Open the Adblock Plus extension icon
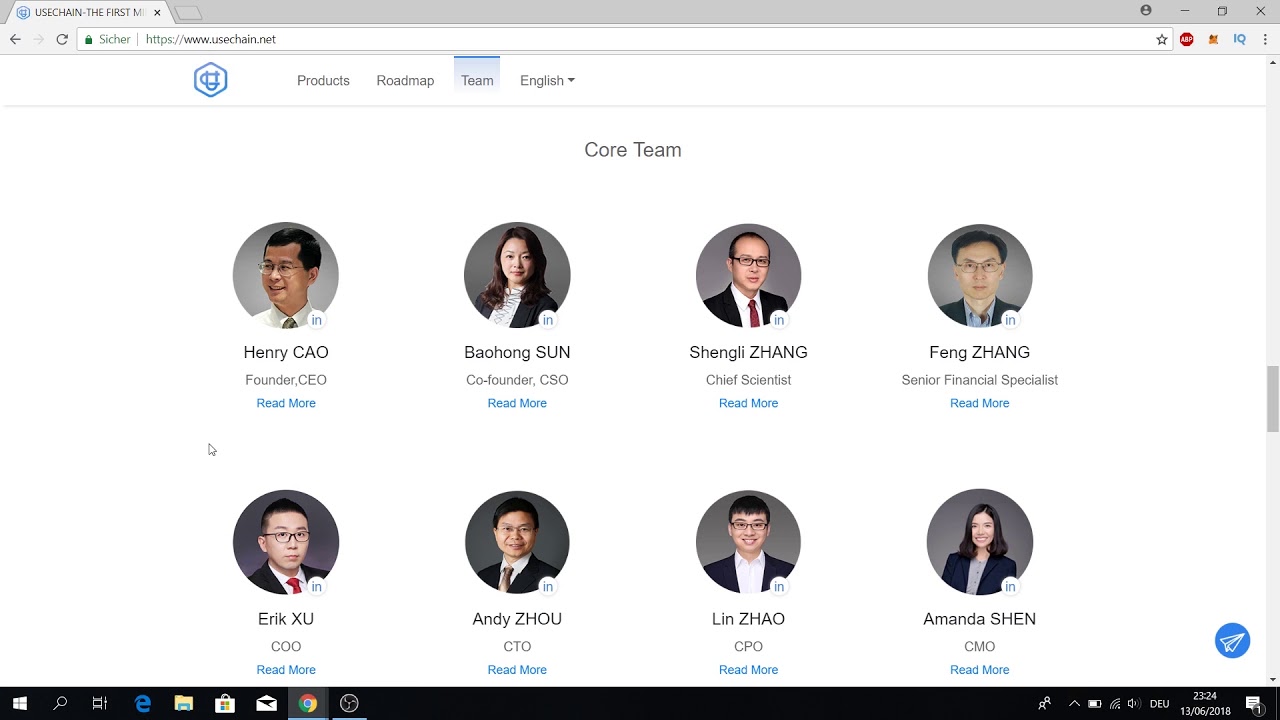 point(1187,40)
